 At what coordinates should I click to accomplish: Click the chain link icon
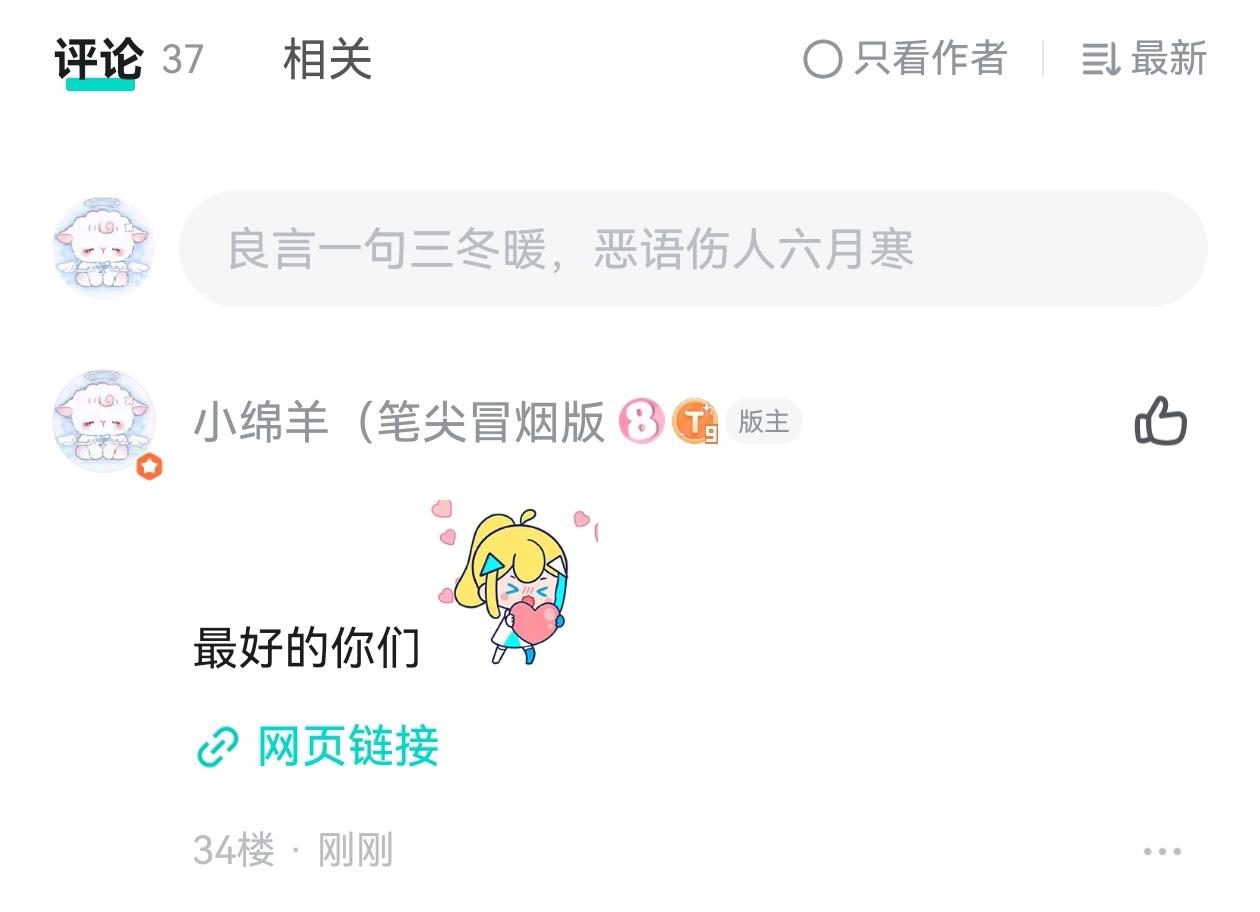pyautogui.click(x=217, y=747)
